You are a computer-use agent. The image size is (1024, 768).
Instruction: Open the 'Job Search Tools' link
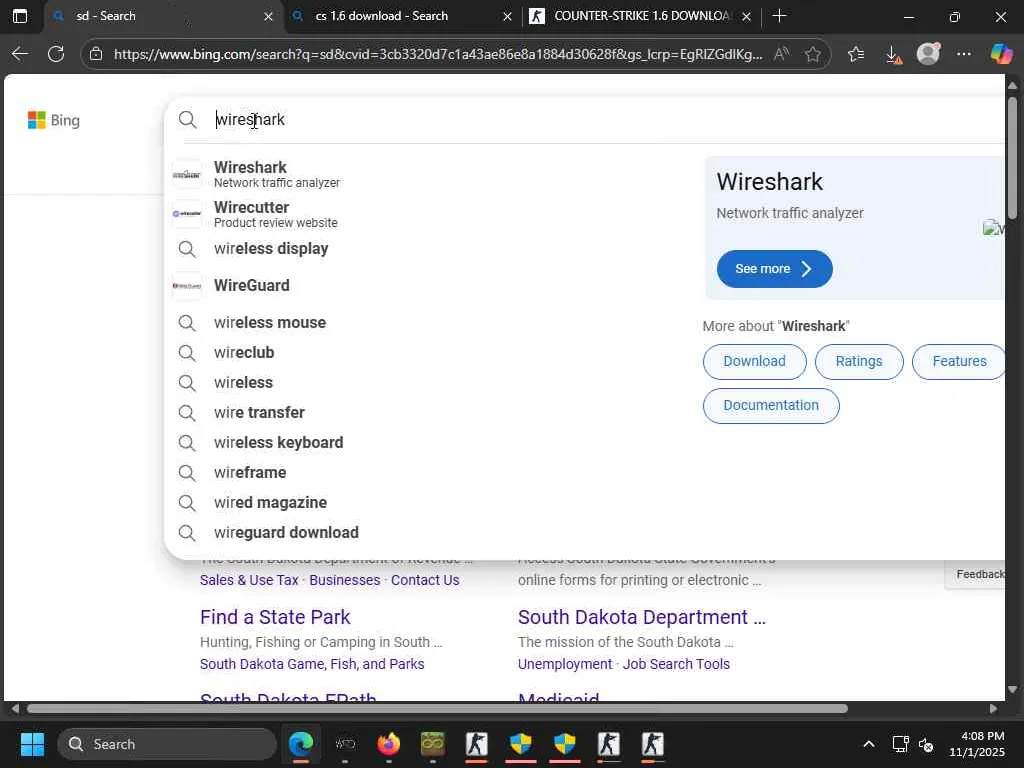coord(676,664)
